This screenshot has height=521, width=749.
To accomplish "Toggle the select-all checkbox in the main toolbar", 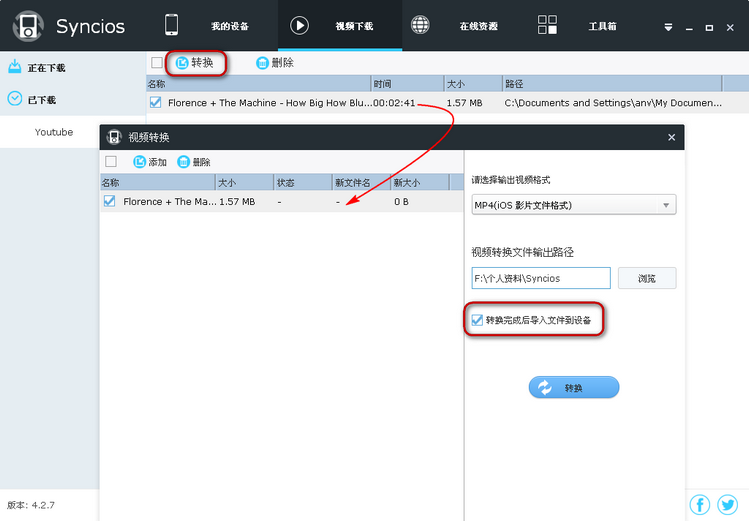I will (x=157, y=63).
